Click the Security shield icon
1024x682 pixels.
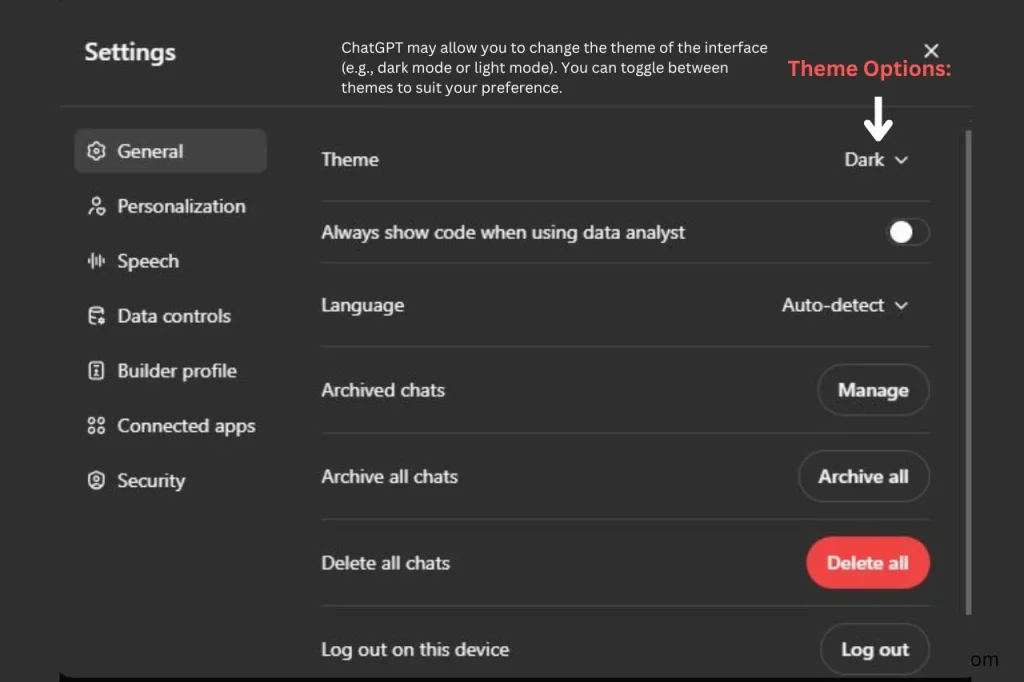tap(96, 481)
